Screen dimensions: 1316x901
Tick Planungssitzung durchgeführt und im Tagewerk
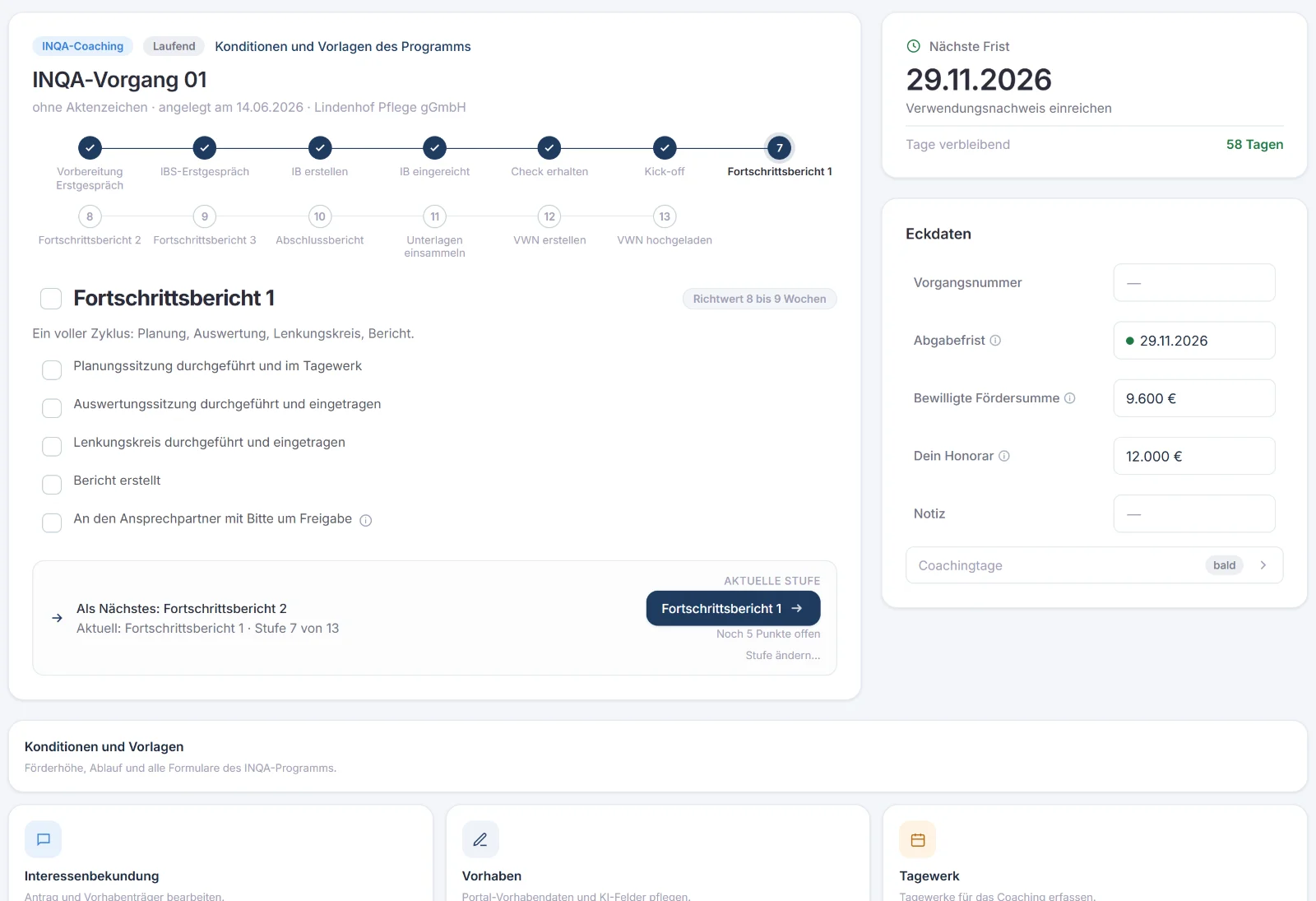pyautogui.click(x=52, y=370)
